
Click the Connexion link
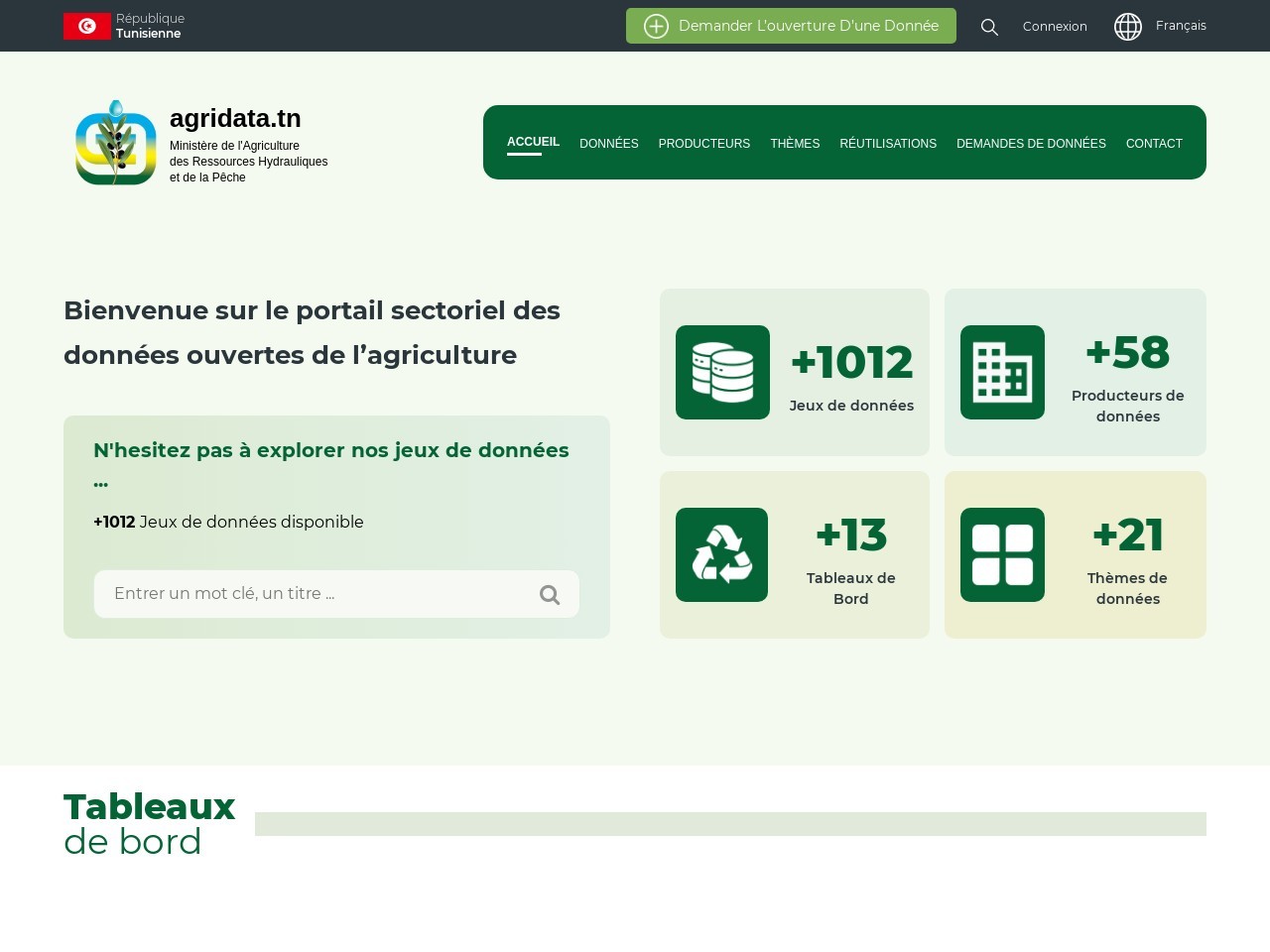pyautogui.click(x=1055, y=27)
